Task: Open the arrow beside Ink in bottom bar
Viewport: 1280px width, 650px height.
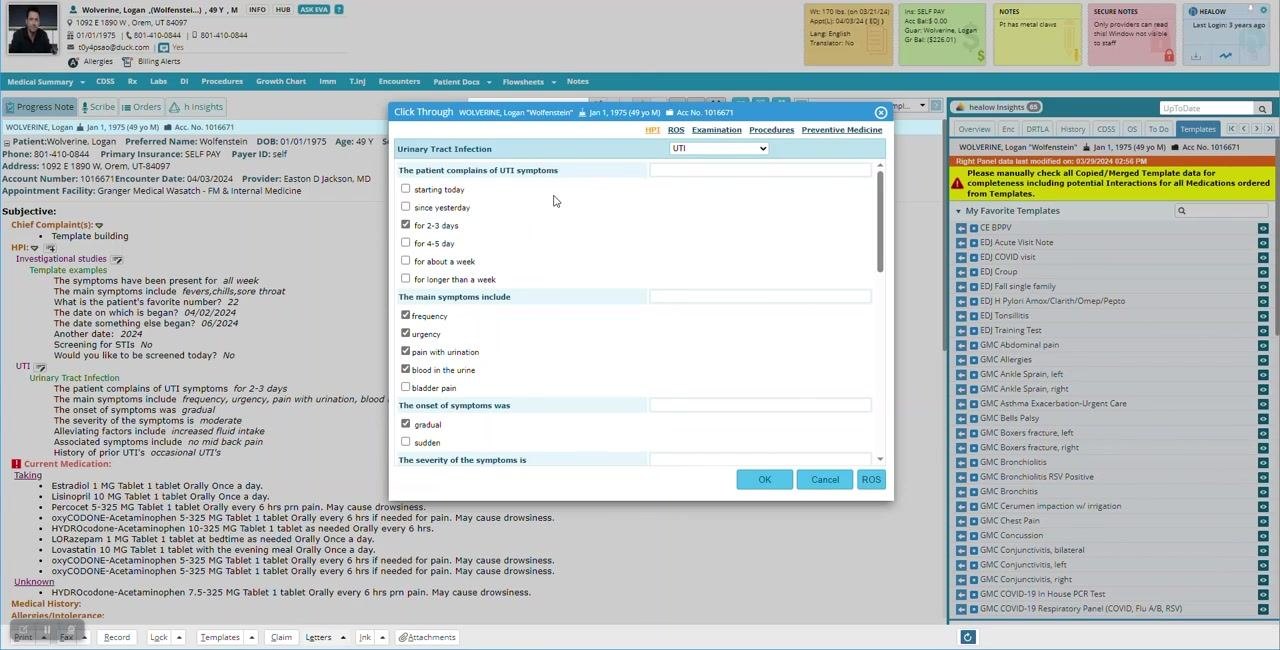Action: pos(382,637)
